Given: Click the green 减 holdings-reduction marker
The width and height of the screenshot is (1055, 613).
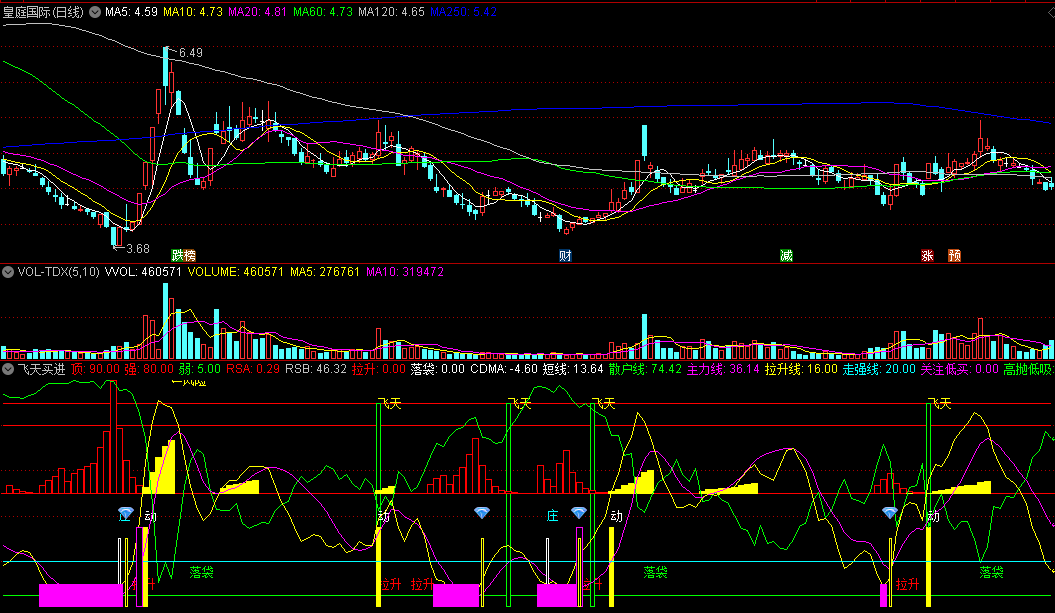Looking at the screenshot, I should [786, 256].
